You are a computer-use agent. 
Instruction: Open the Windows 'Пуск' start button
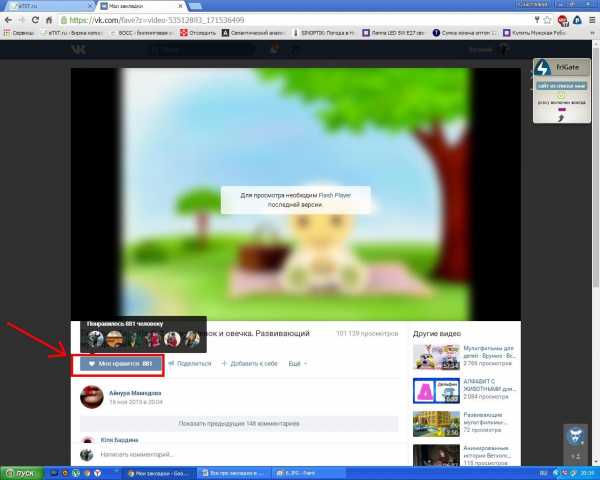tap(21, 473)
